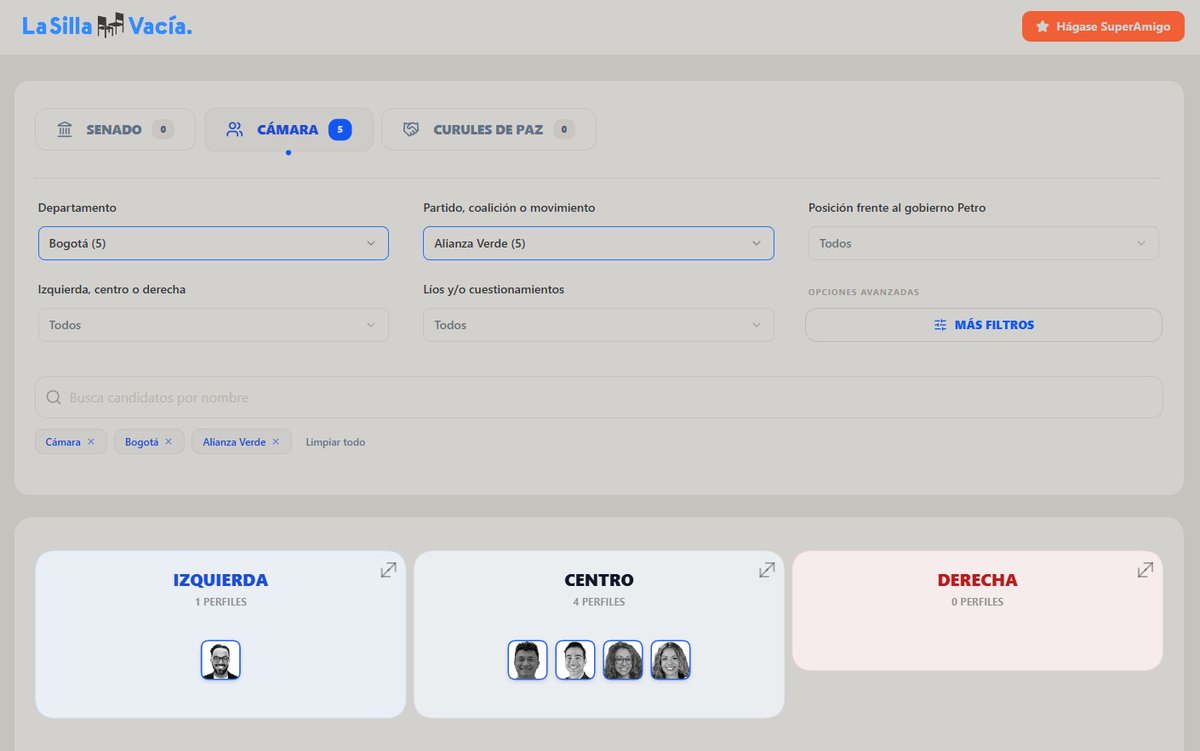Open third candidate photo with glasses under Centro
The width and height of the screenshot is (1200, 751).
[623, 660]
